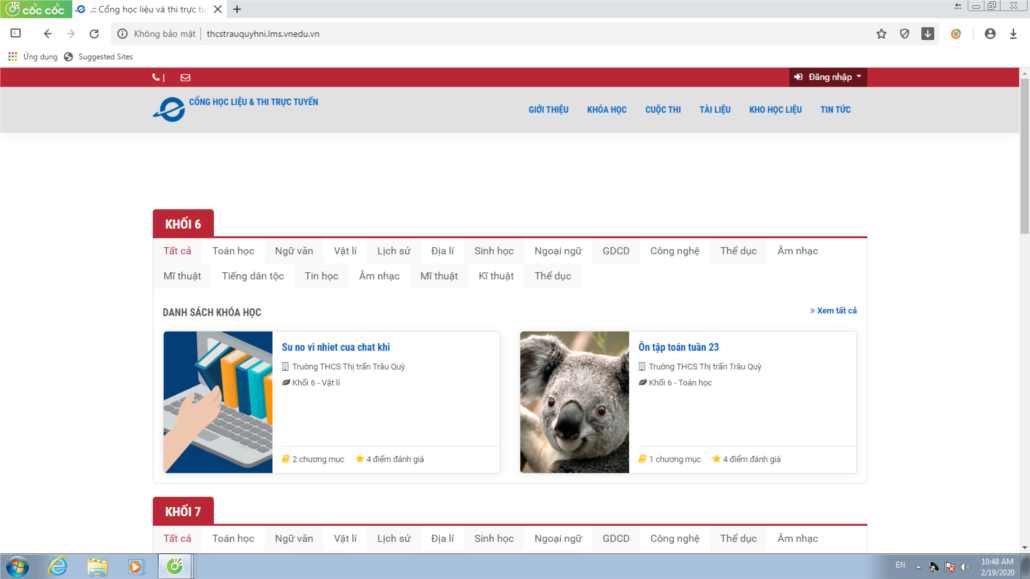Select Ngoại ngữ tab under Khối 6

(x=557, y=251)
